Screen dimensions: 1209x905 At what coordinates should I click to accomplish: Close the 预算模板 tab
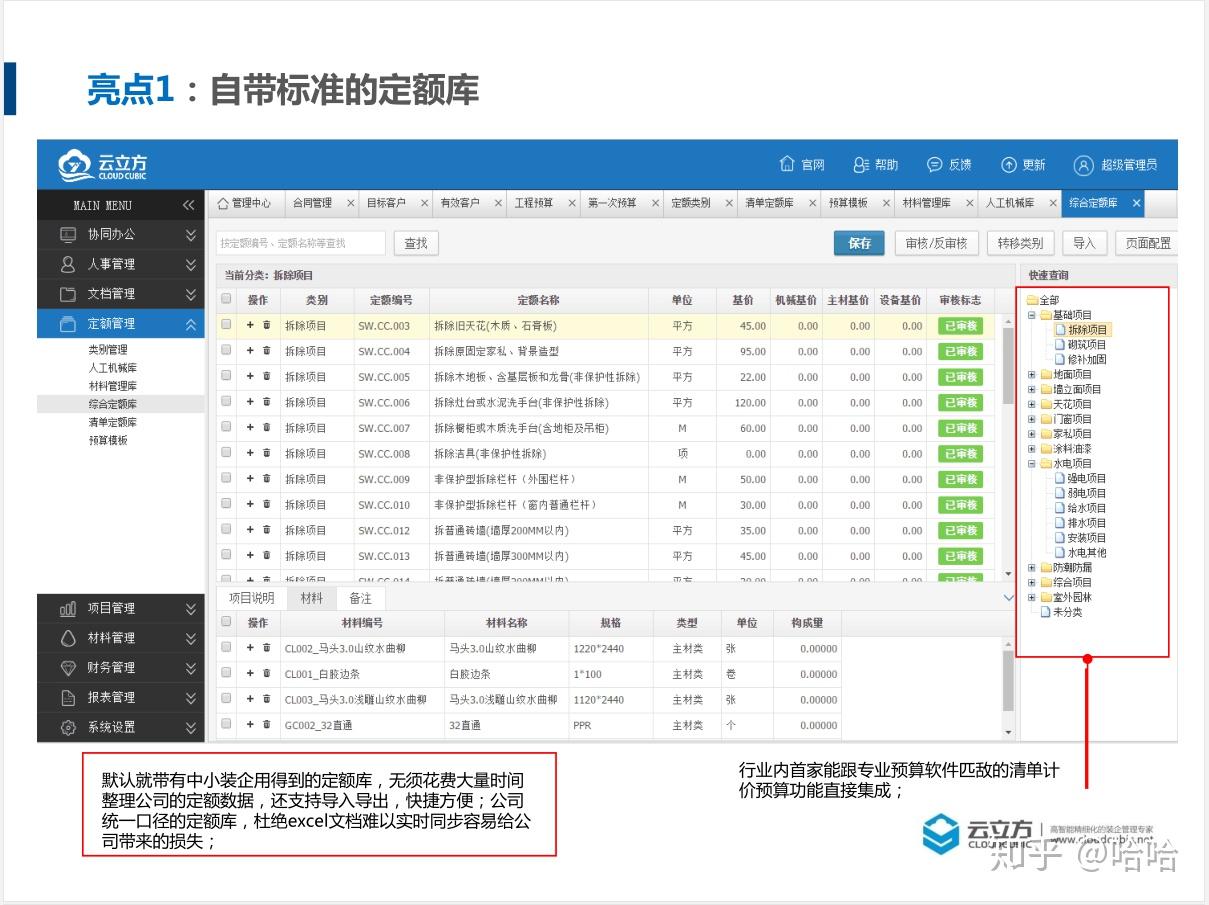tap(885, 203)
